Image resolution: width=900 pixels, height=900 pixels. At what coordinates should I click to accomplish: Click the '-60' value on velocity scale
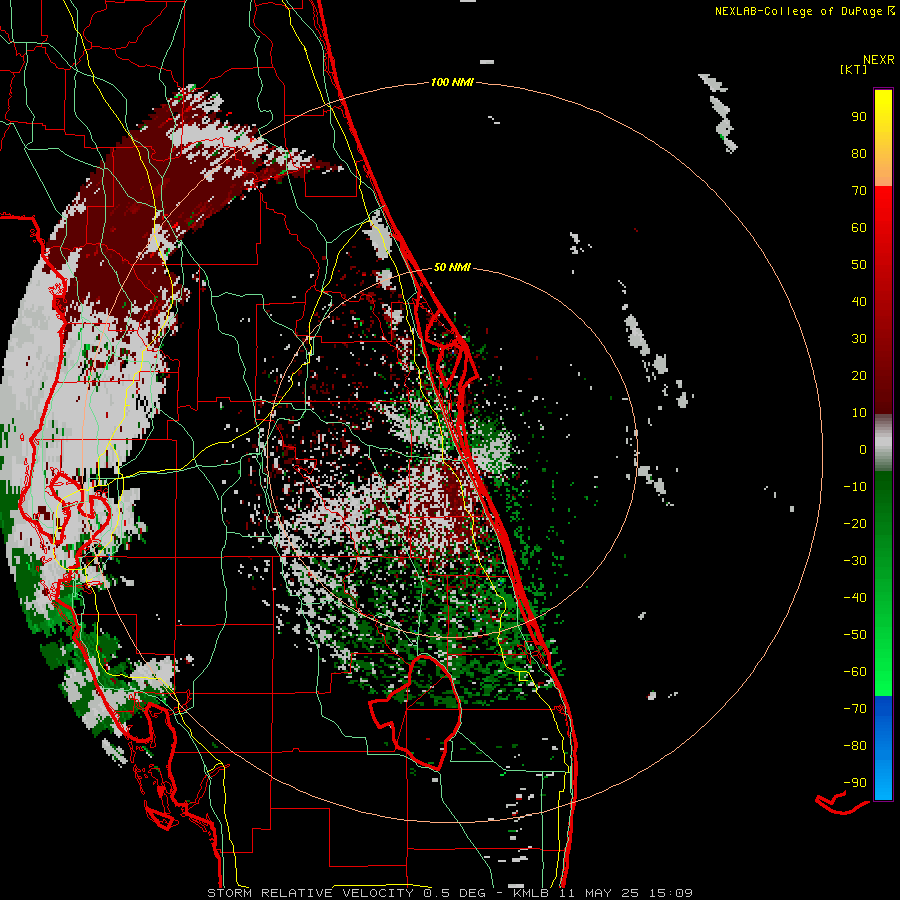[x=855, y=672]
